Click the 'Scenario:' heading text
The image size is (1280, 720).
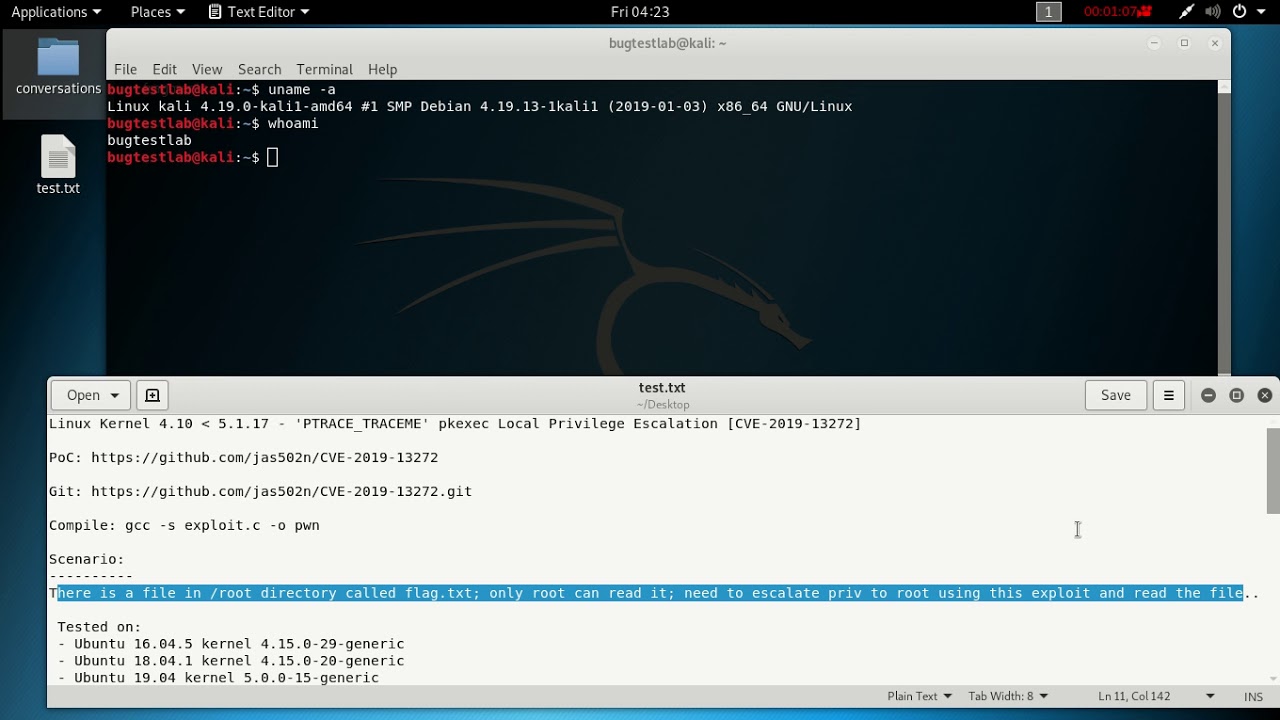click(x=87, y=559)
